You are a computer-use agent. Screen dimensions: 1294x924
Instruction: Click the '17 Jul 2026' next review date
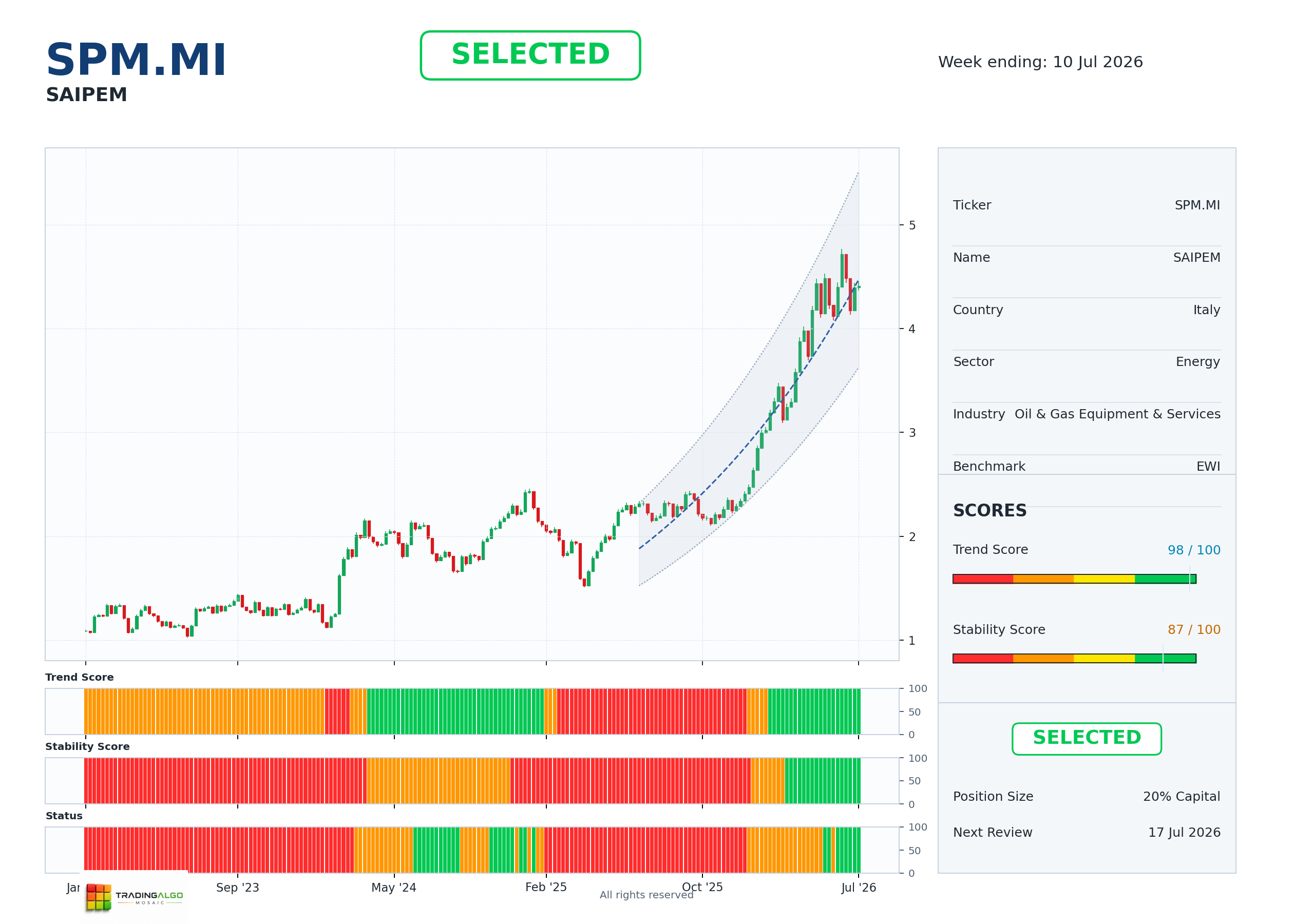[x=1184, y=833]
